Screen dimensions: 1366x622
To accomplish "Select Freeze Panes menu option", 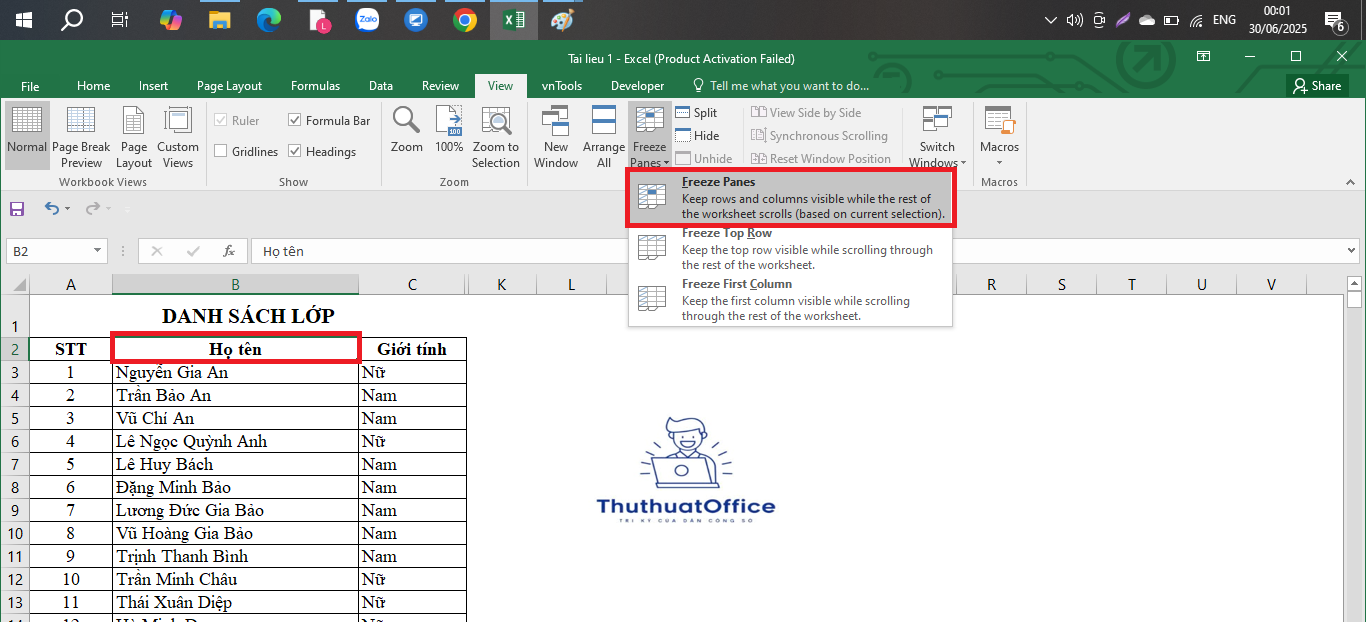I will click(x=791, y=198).
